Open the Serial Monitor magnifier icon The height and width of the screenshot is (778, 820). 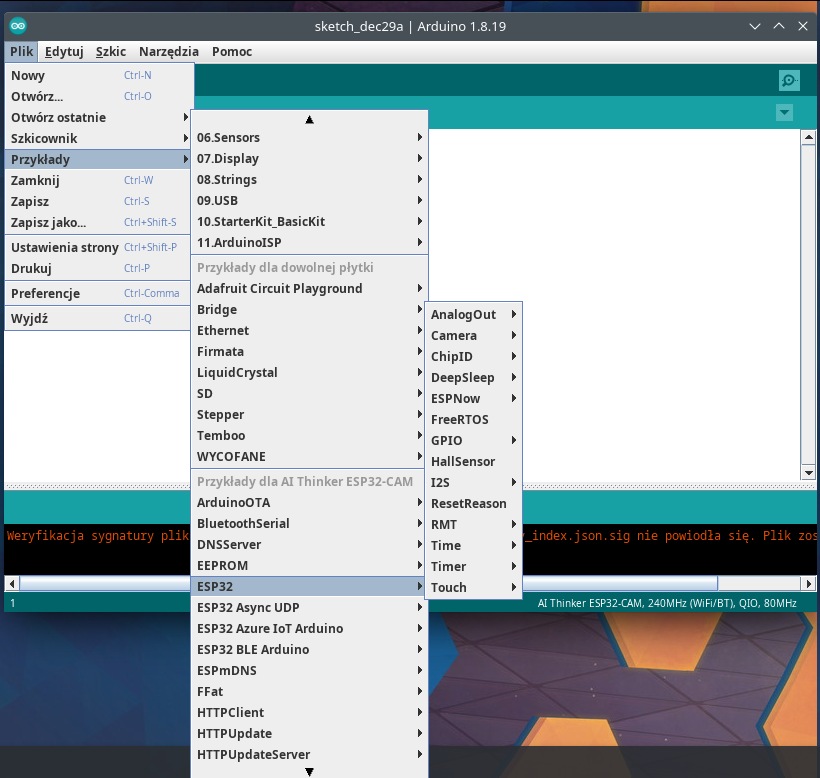point(789,81)
